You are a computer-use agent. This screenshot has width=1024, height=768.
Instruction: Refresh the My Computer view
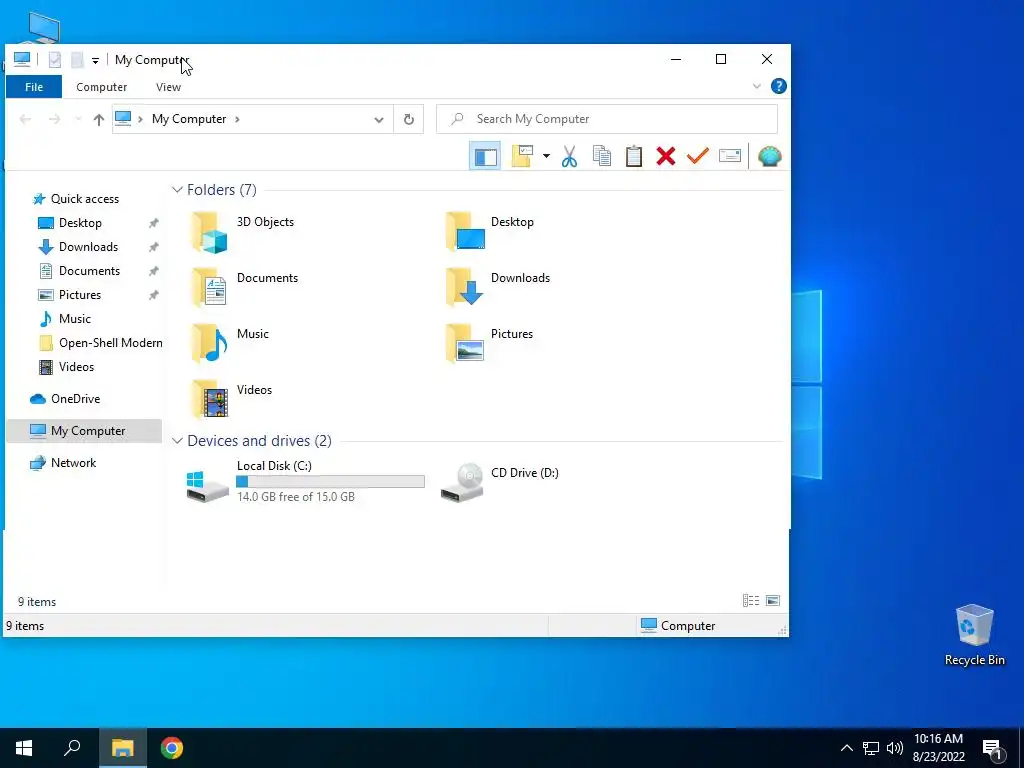coord(409,119)
